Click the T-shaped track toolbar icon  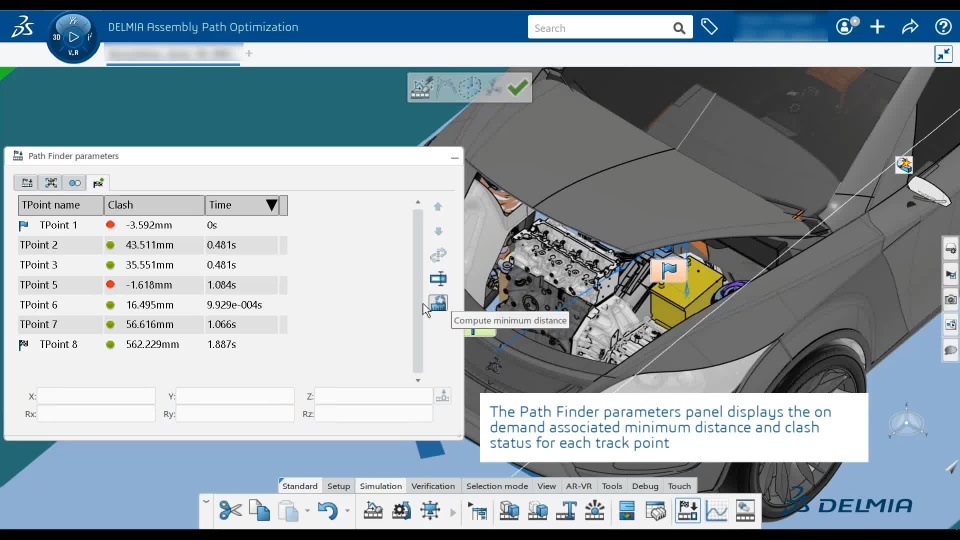coord(566,510)
